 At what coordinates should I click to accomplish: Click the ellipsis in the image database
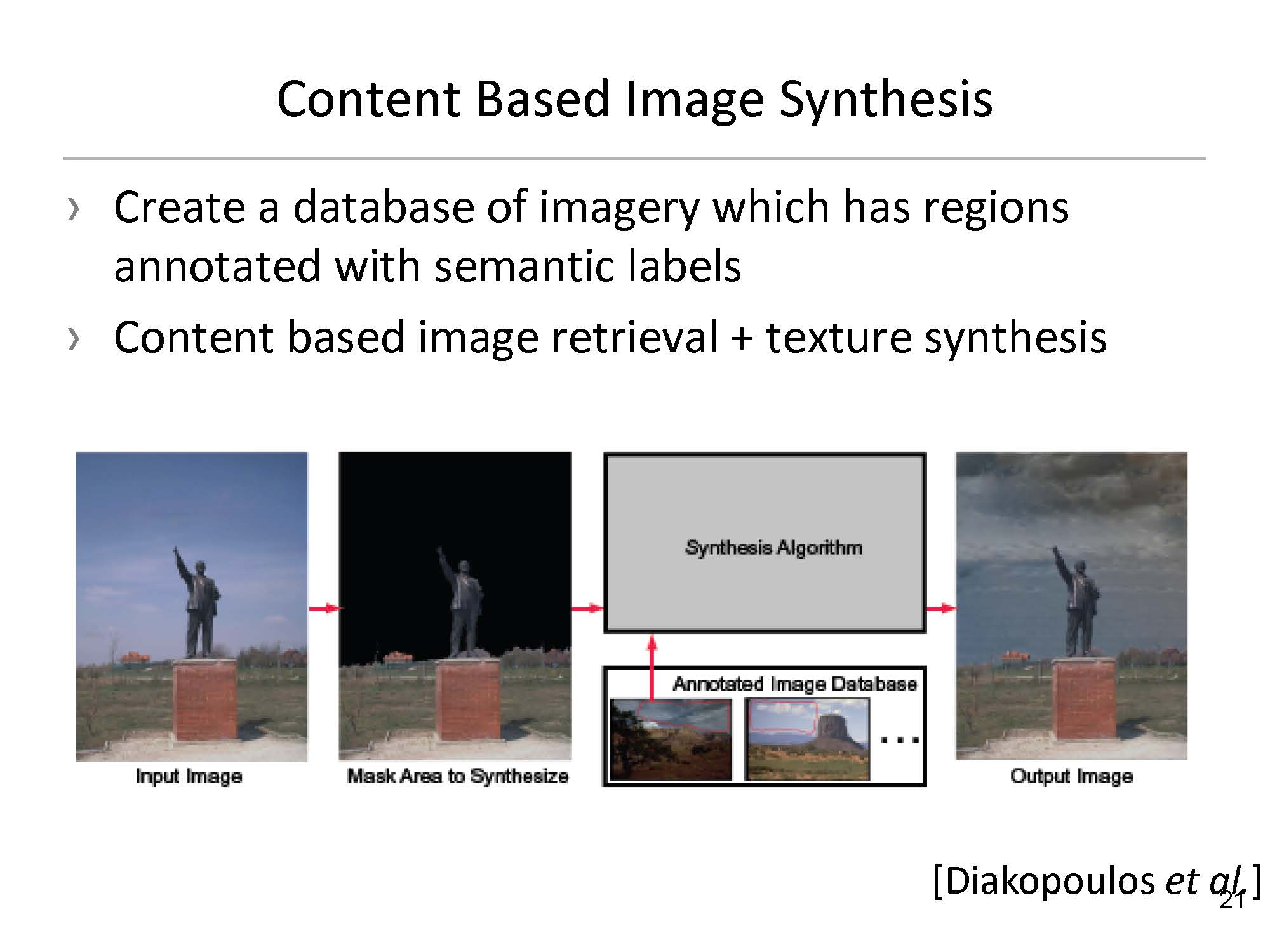click(x=900, y=740)
